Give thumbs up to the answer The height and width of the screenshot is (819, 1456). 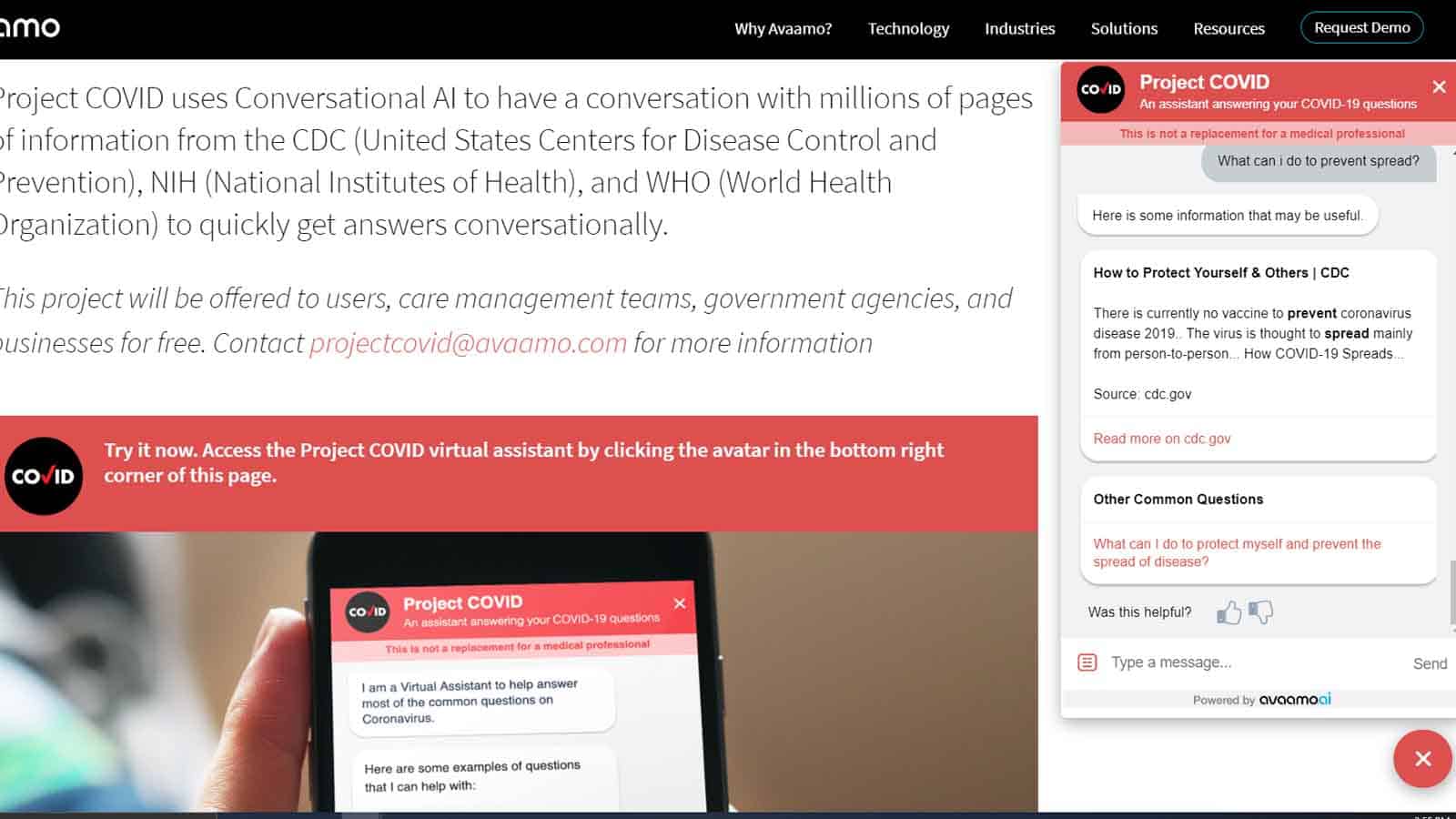1228,612
